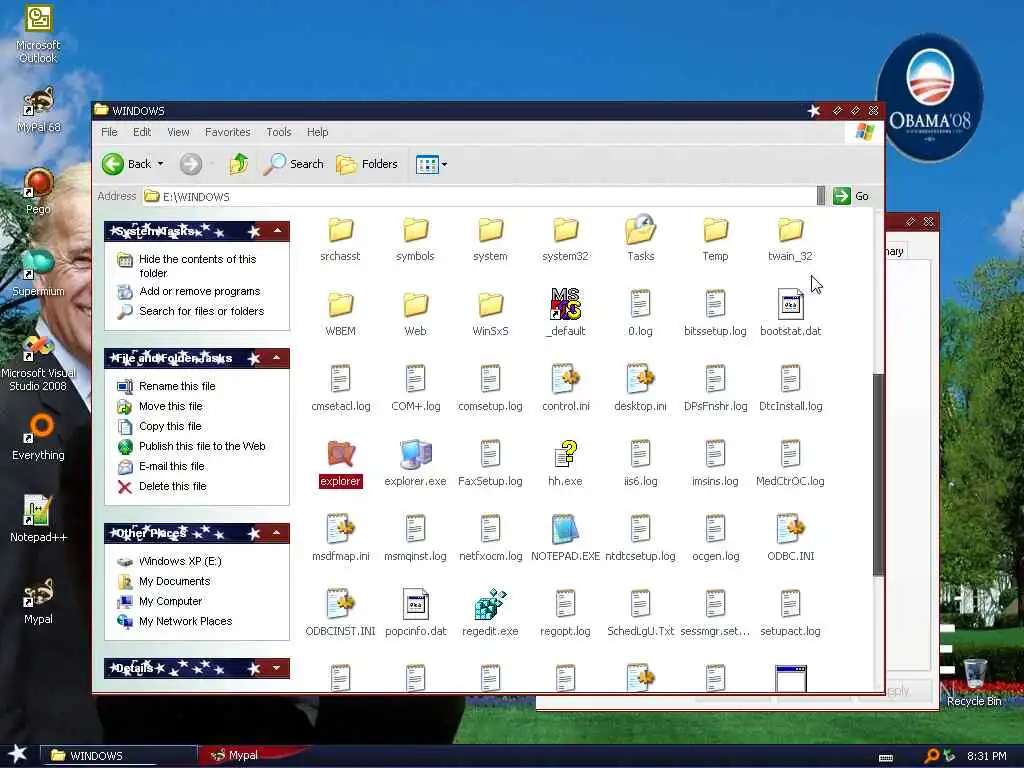Select explorer.exe application icon
The image size is (1024, 768).
coord(415,455)
